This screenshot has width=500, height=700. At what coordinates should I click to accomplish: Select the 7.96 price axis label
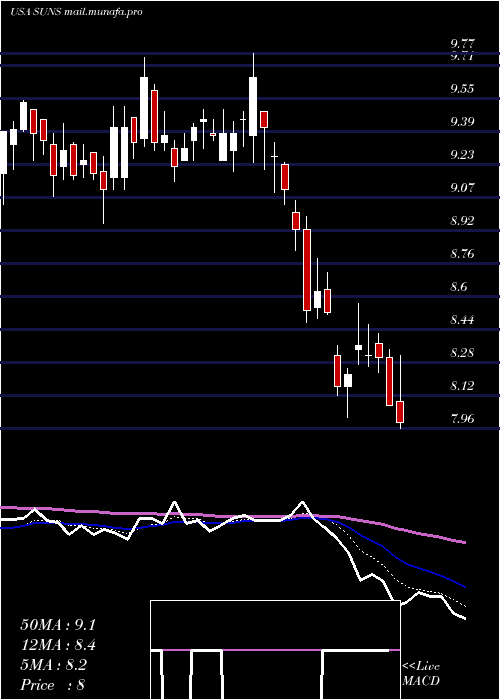(x=462, y=419)
